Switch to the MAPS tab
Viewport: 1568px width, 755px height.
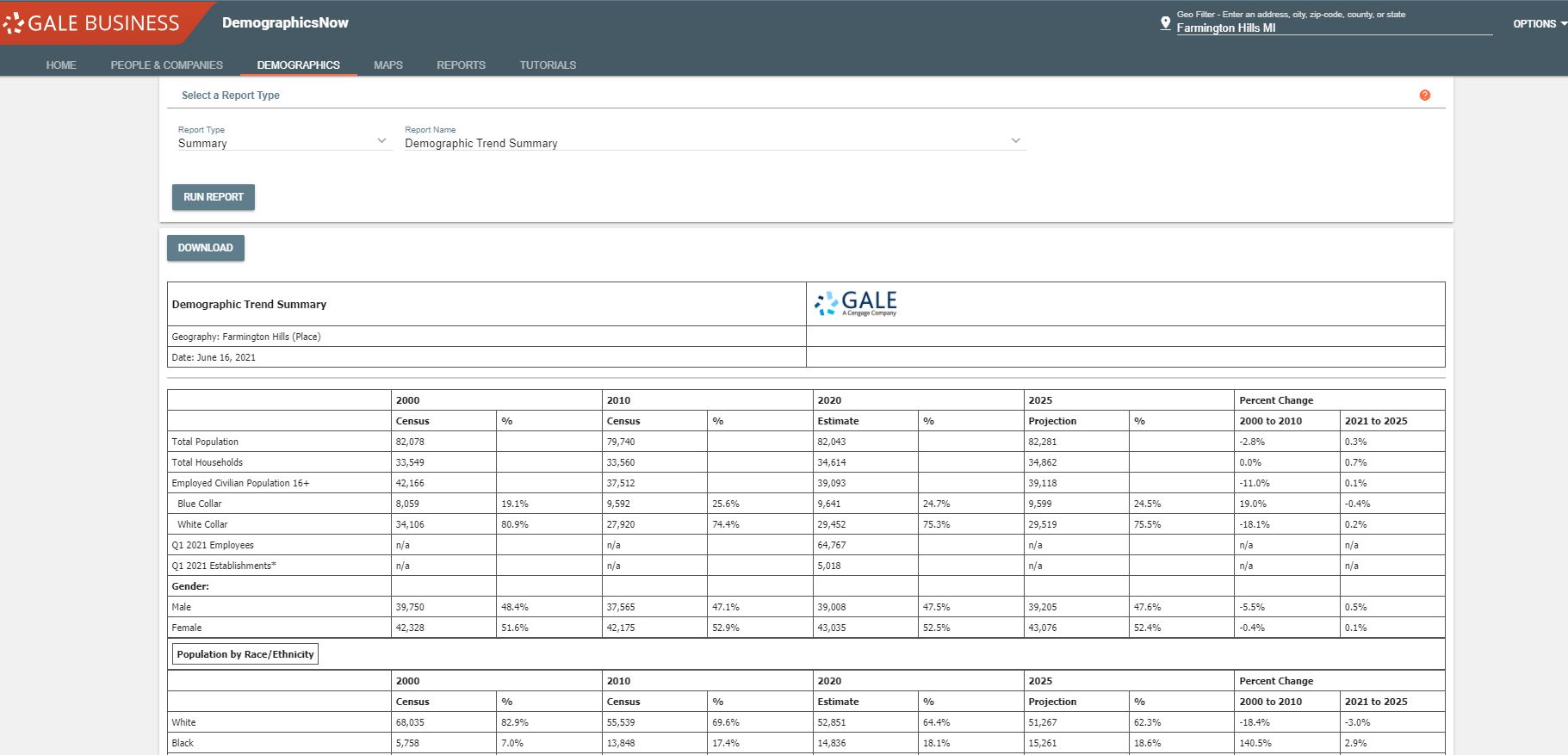(388, 65)
